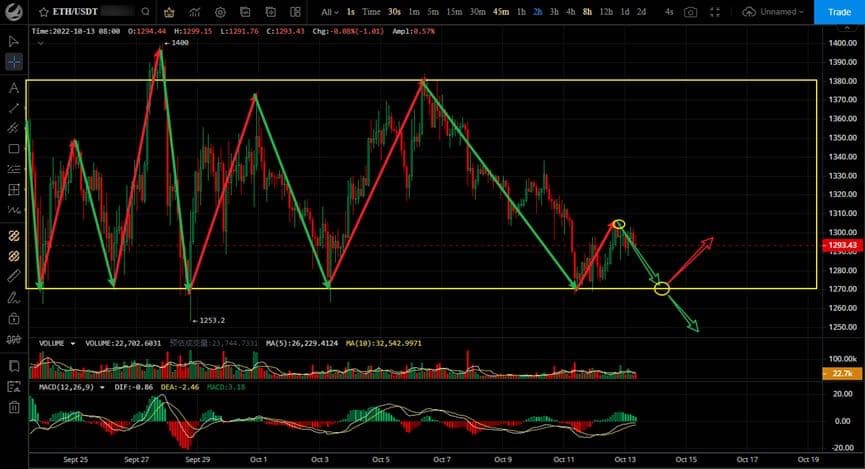Image resolution: width=865 pixels, height=469 pixels.
Task: Select the text annotation tool
Action: pos(14,88)
